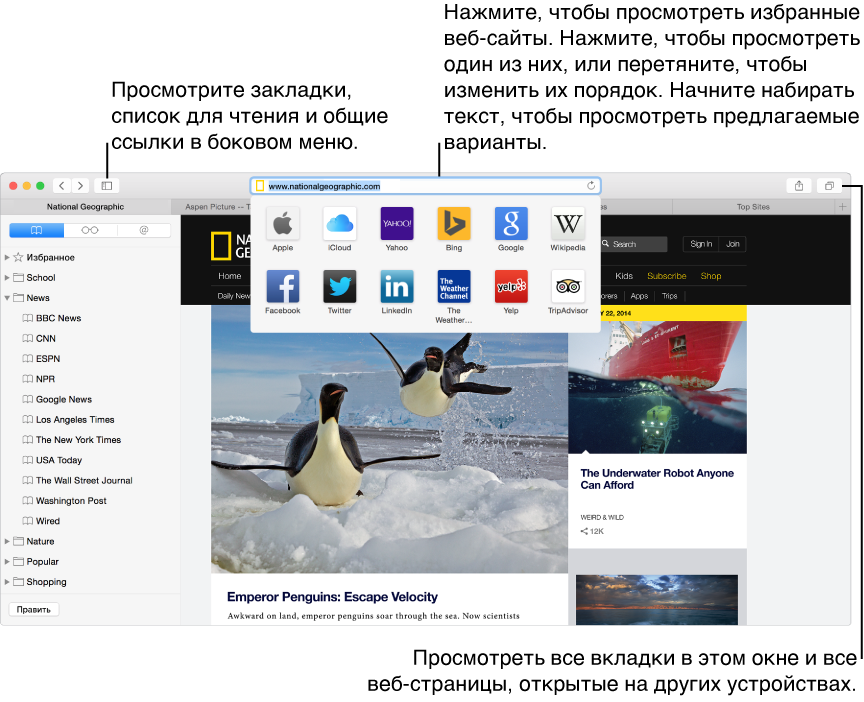
Task: Open the ESPN bookmark
Action: (41, 359)
